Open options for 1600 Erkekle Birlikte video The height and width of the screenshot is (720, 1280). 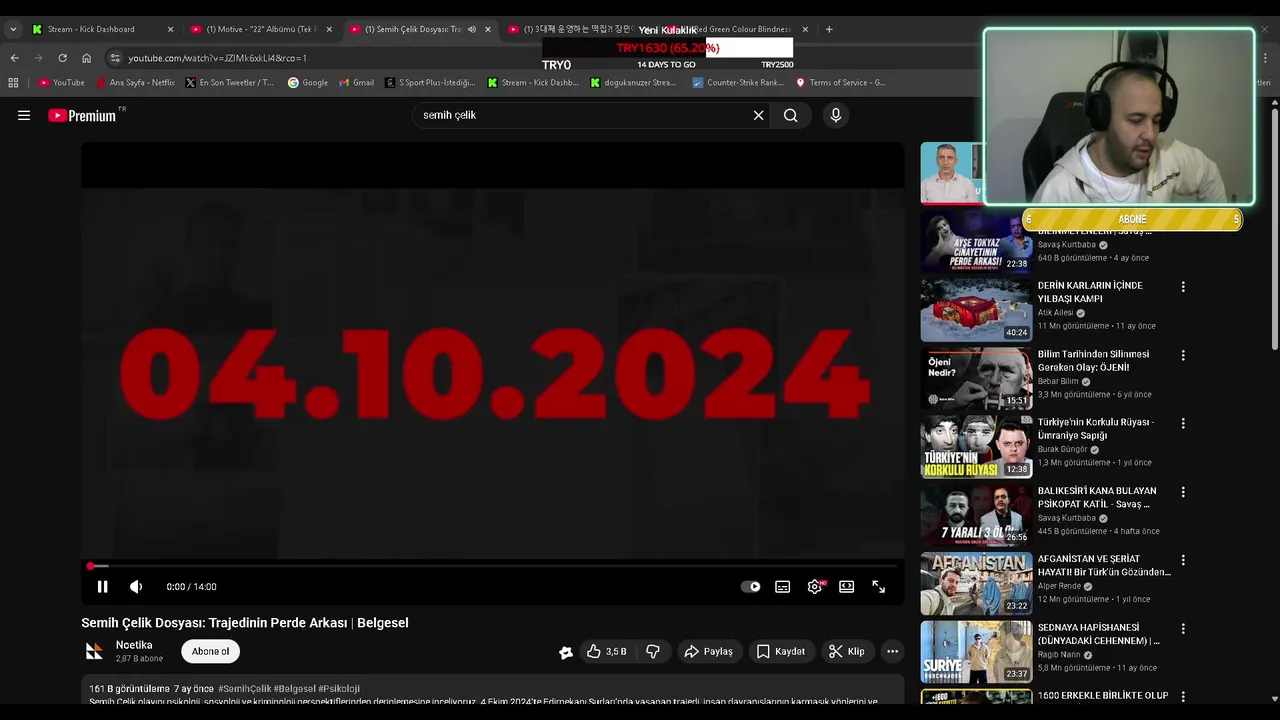tap(1183, 696)
